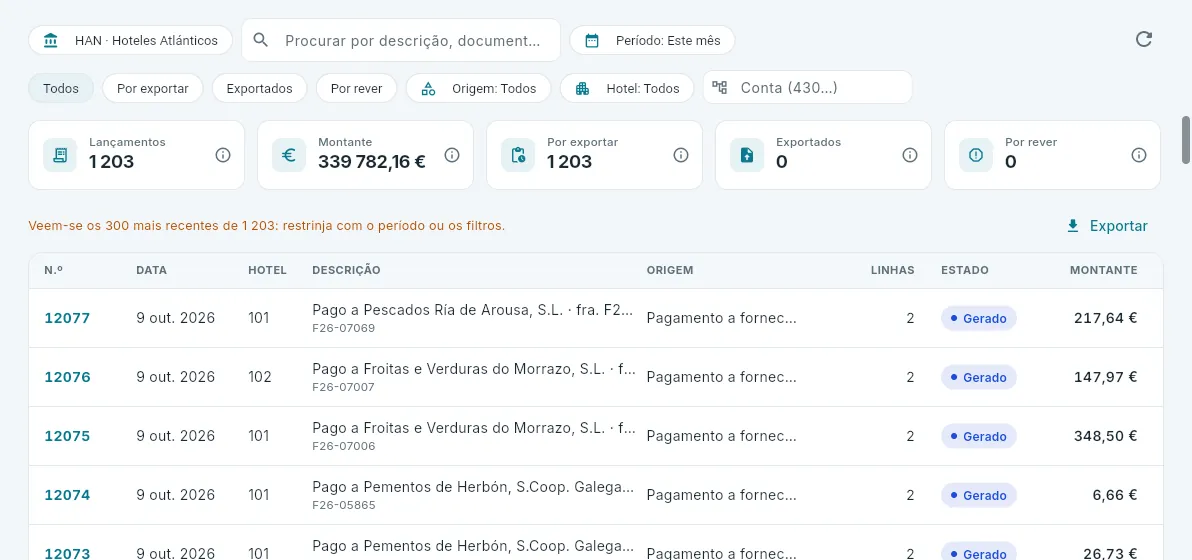This screenshot has height=560, width=1192.
Task: Click the info icon on Por rever card
Action: [x=1138, y=155]
